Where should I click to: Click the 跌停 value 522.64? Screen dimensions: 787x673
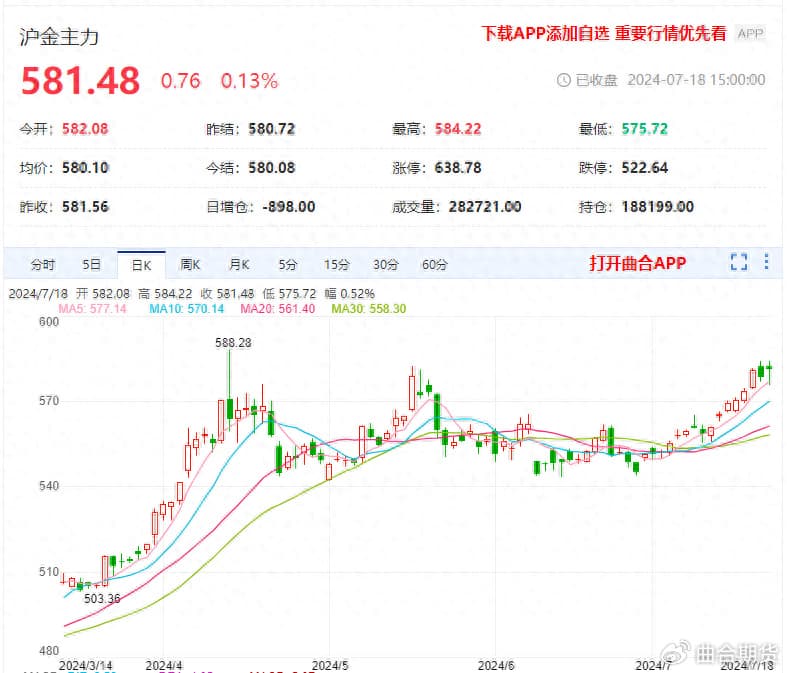coord(644,168)
